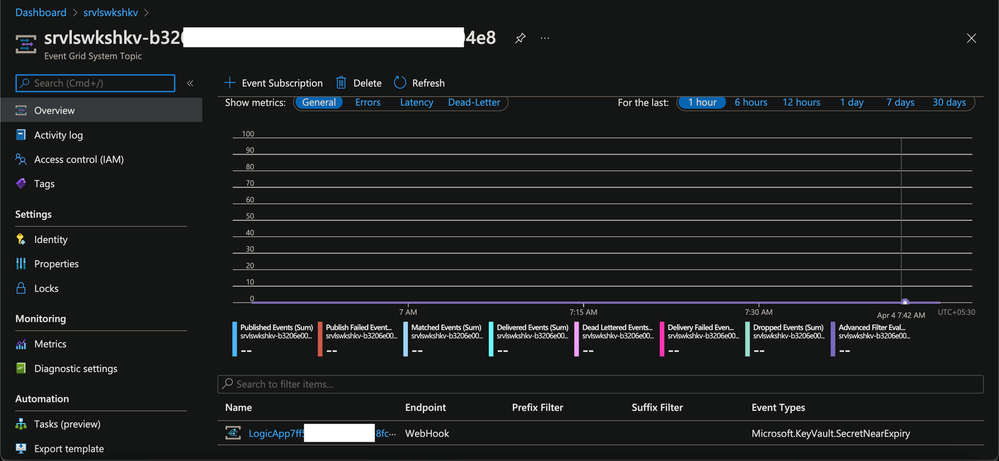
Task: Click the Locks padlock icon
Action: (x=21, y=288)
